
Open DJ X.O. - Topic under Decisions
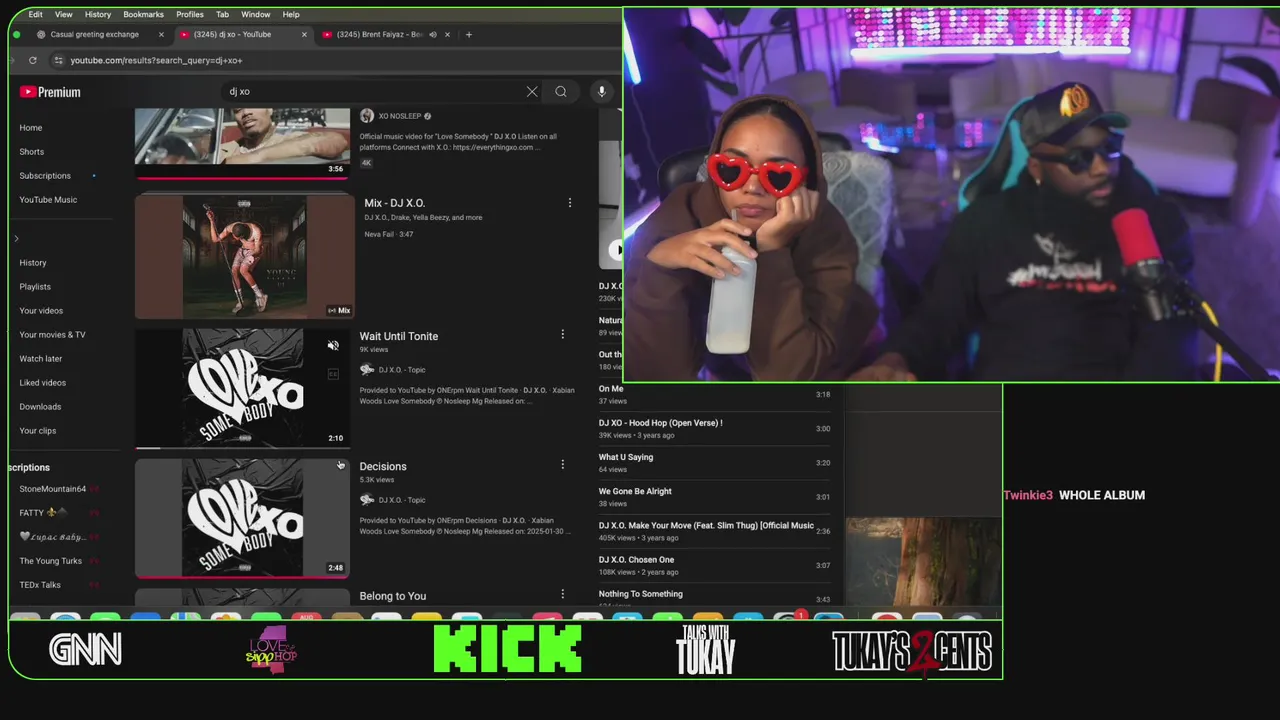coord(402,500)
